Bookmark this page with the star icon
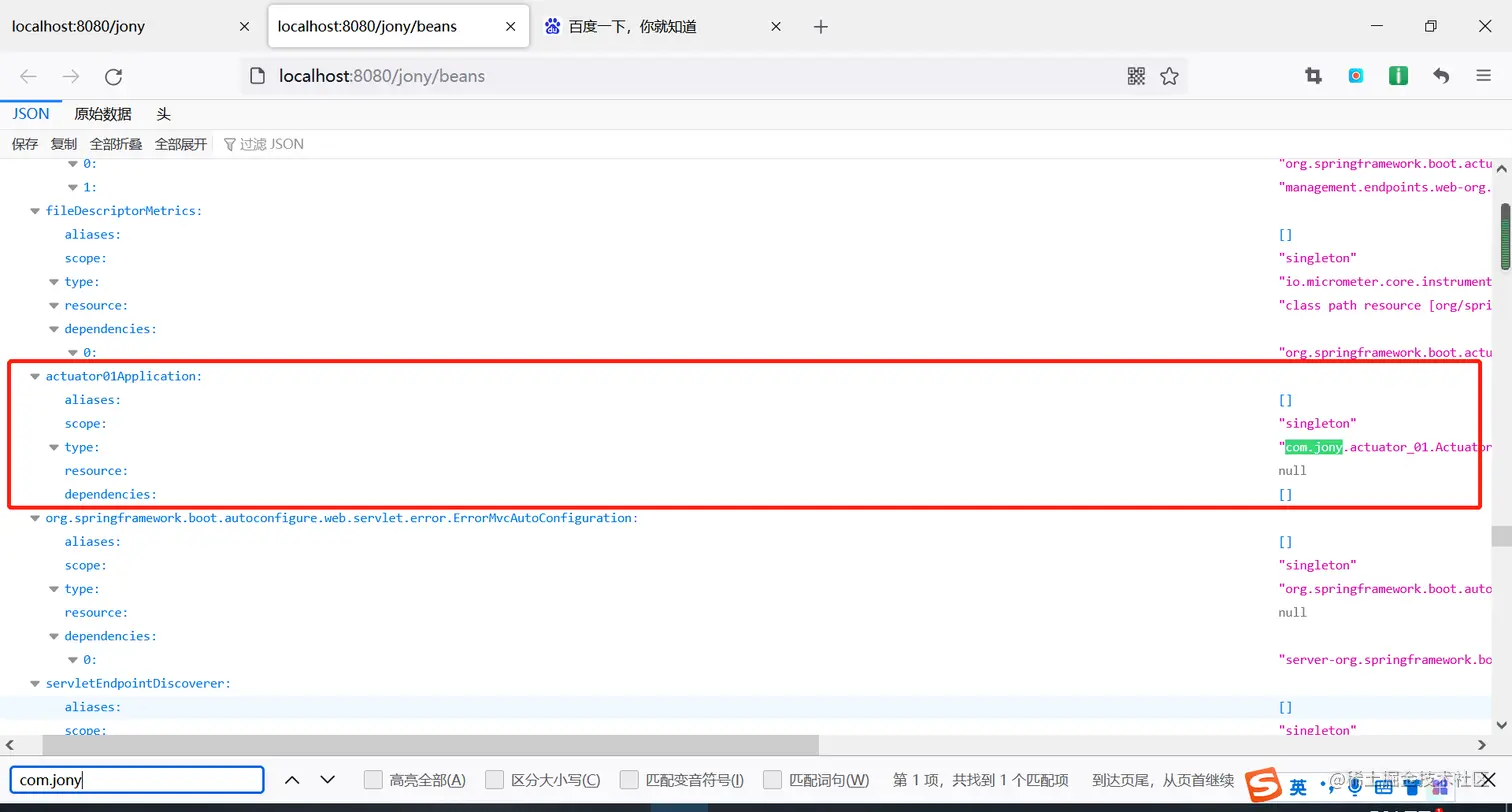Image resolution: width=1512 pixels, height=812 pixels. click(x=1169, y=76)
